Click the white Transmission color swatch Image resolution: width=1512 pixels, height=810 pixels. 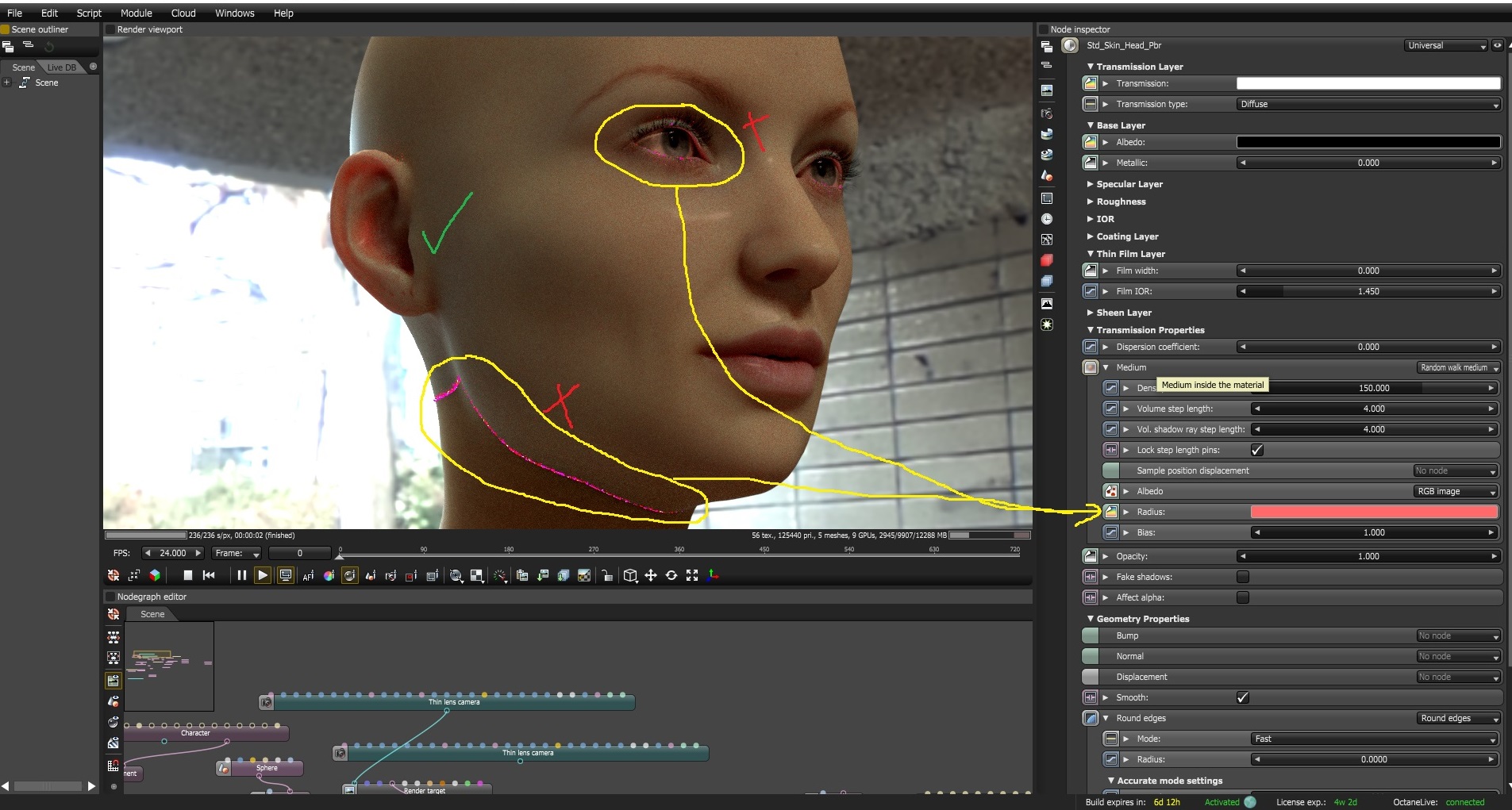click(x=1368, y=83)
